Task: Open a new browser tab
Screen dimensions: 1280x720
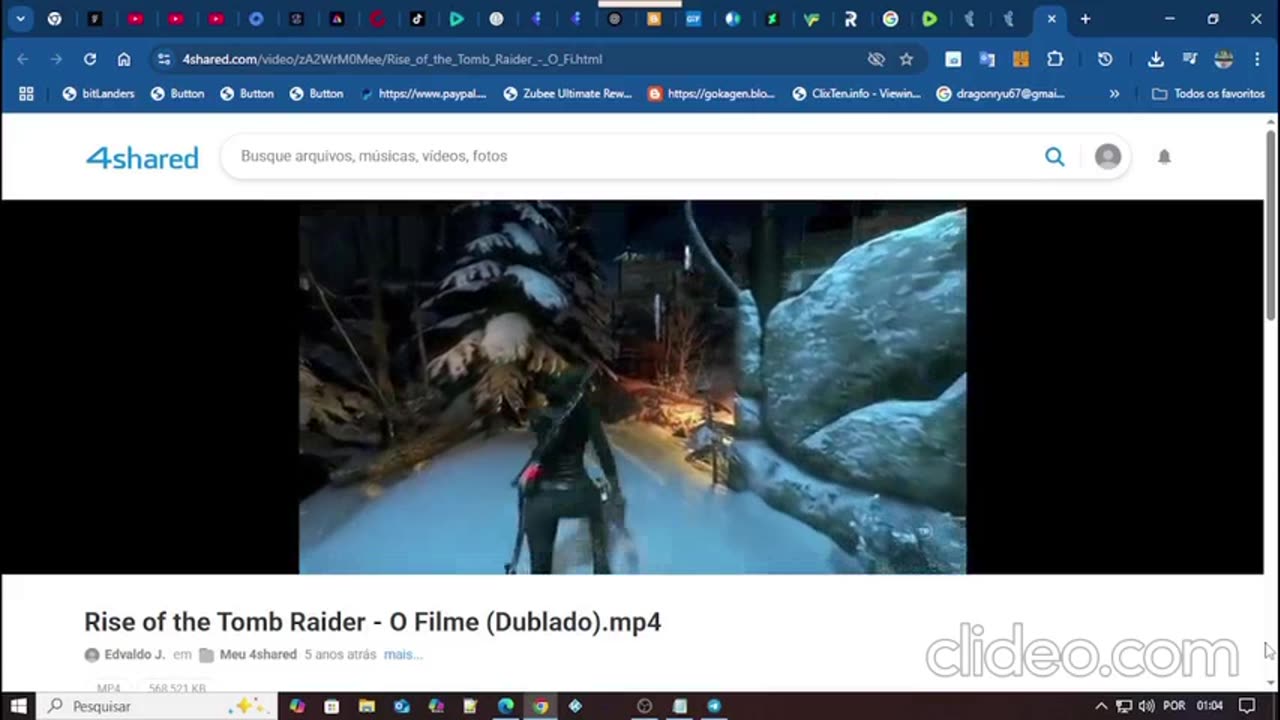Action: point(1085,19)
